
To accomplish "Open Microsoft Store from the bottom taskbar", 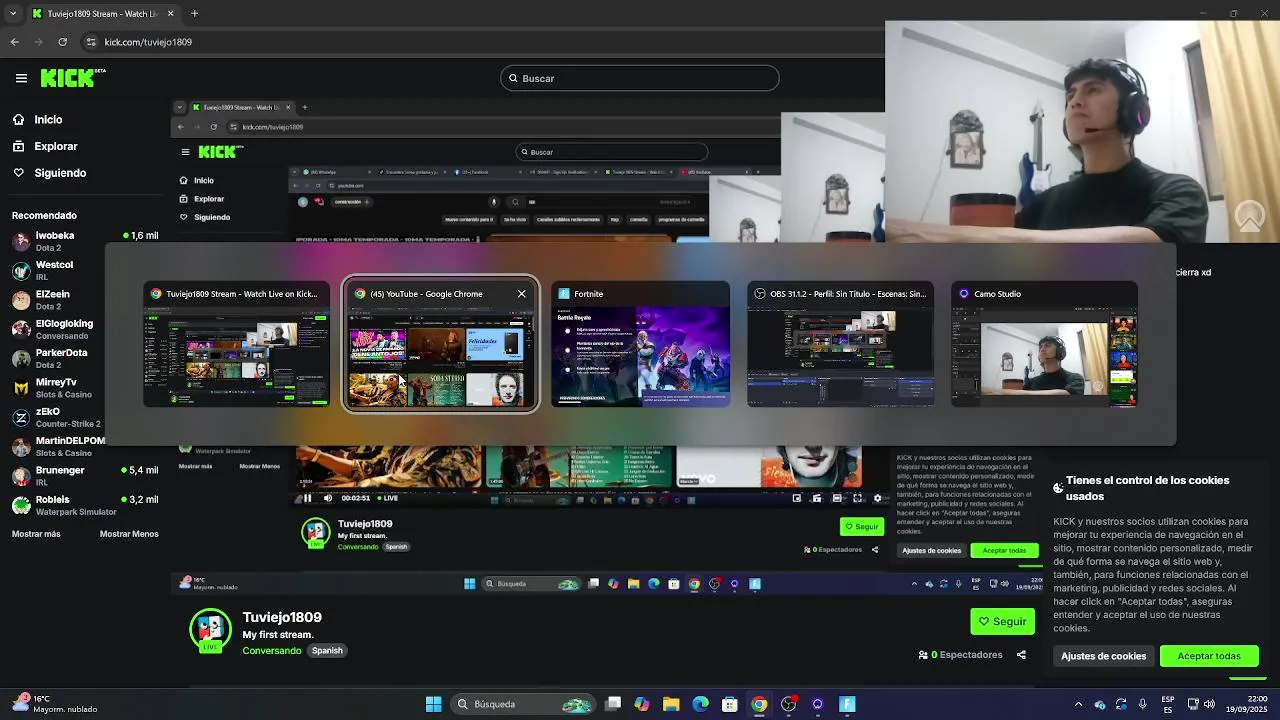I will pyautogui.click(x=730, y=704).
